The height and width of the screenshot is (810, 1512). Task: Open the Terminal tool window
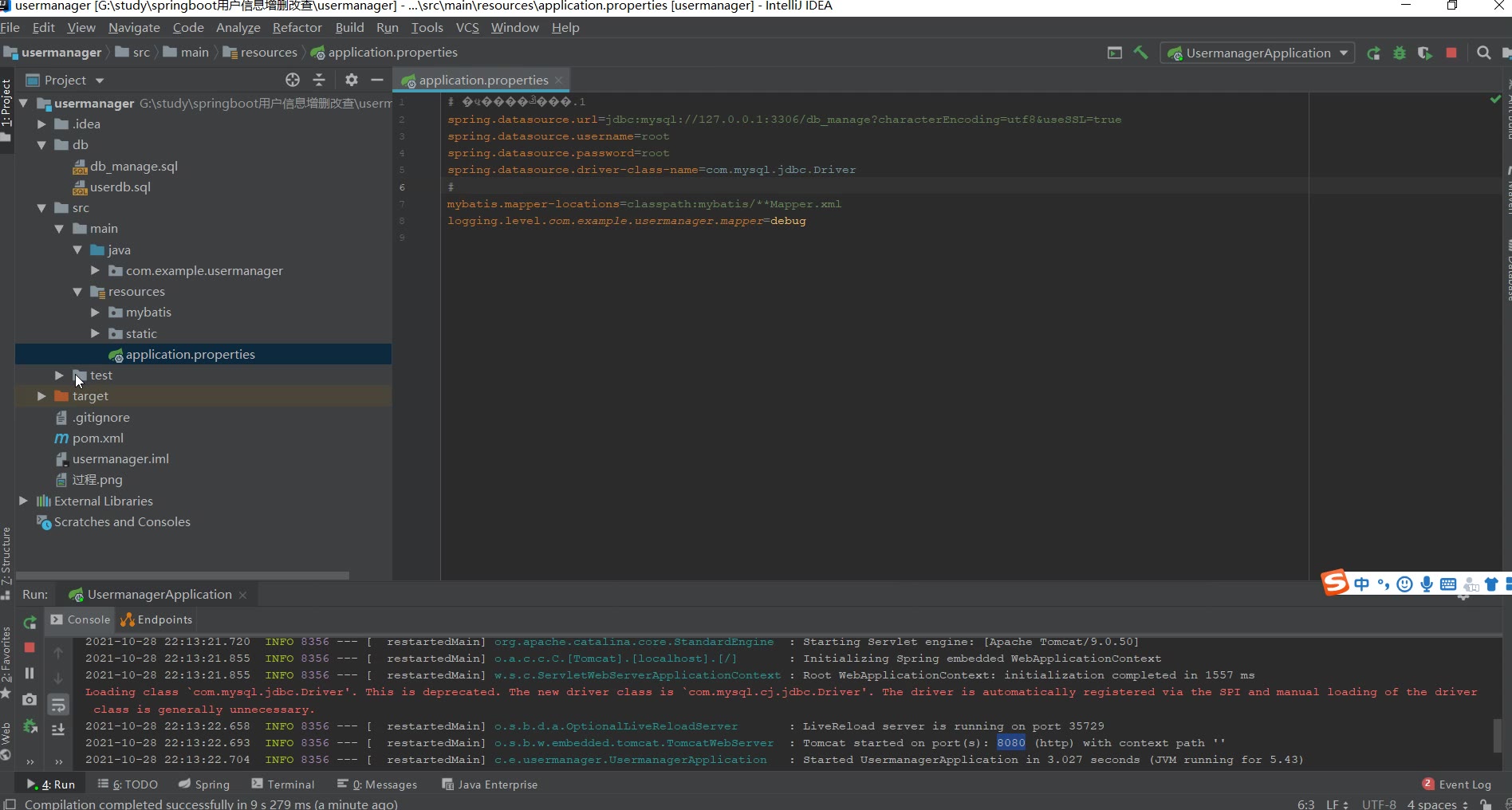283,784
